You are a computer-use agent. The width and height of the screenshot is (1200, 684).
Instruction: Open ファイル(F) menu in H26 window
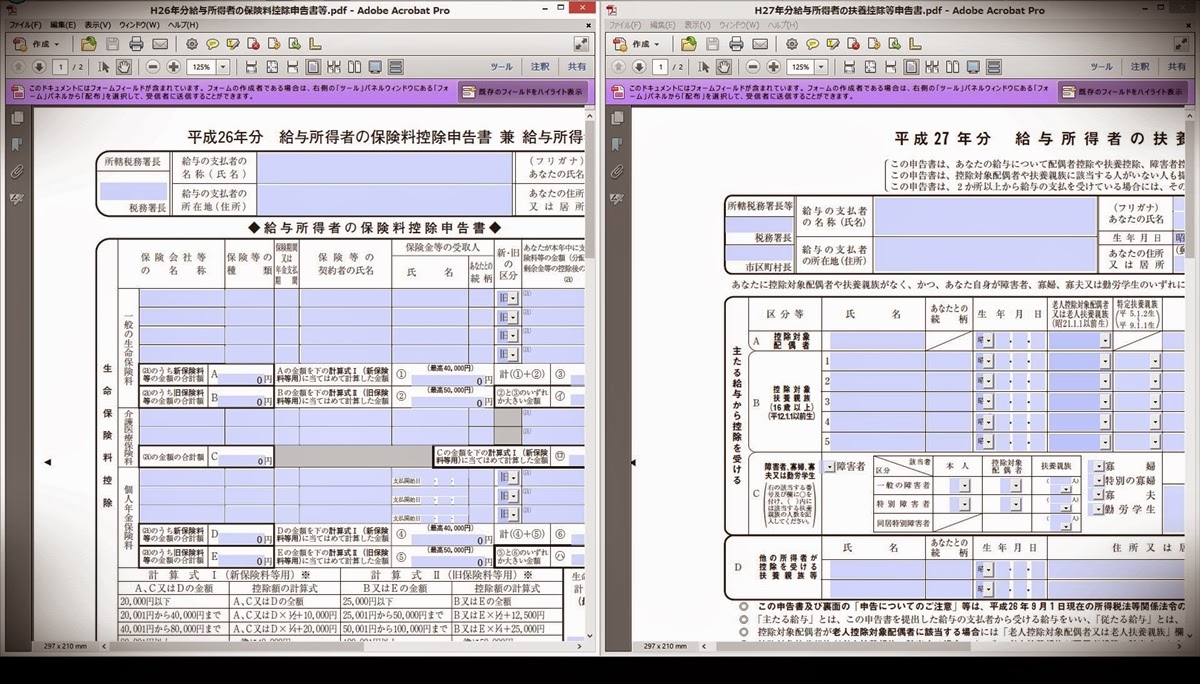click(x=26, y=23)
